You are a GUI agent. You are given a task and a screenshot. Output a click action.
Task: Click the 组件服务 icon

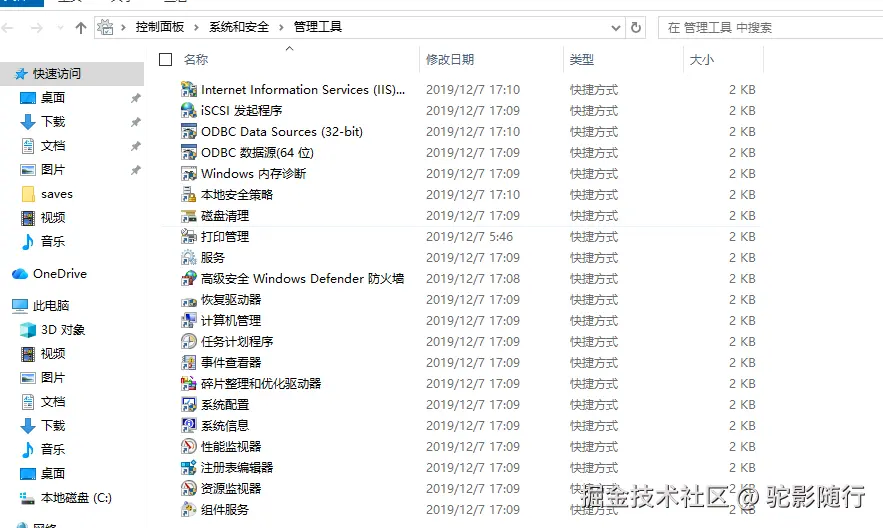pos(189,510)
